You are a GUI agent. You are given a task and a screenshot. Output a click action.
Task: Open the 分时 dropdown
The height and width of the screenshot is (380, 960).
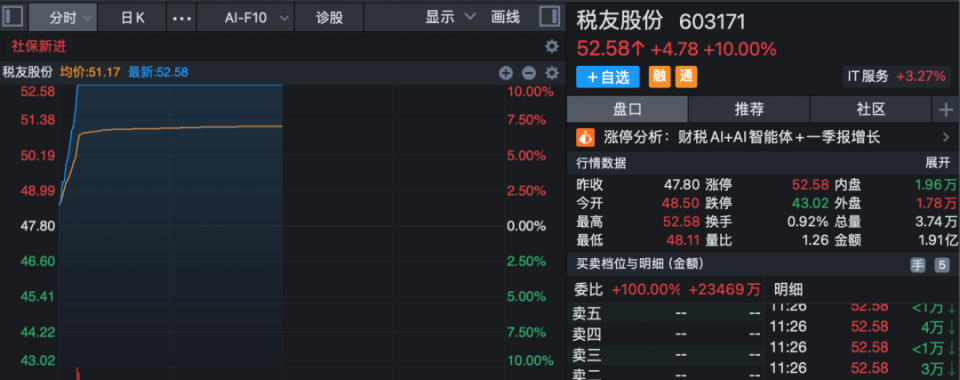(63, 17)
